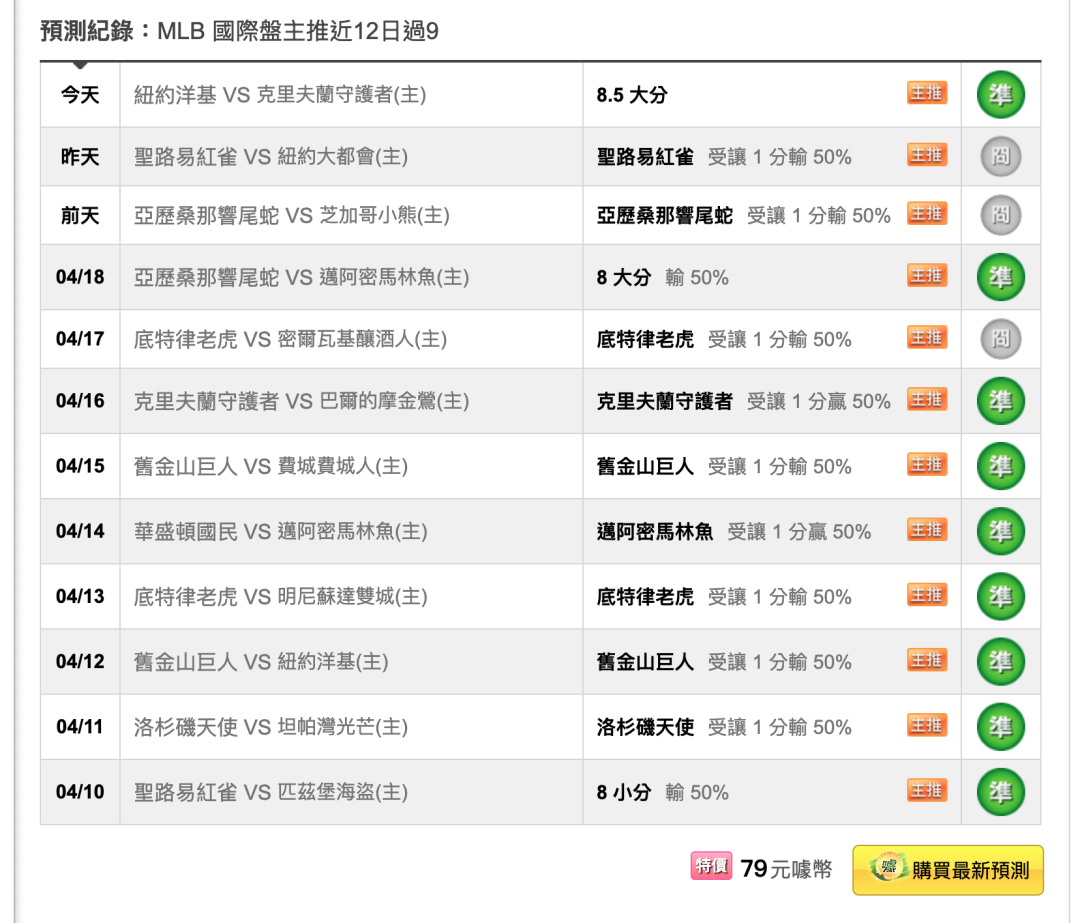Select the 洛杉磯天使 VS 坦帕灣光芒(主) matchup

[x=271, y=727]
